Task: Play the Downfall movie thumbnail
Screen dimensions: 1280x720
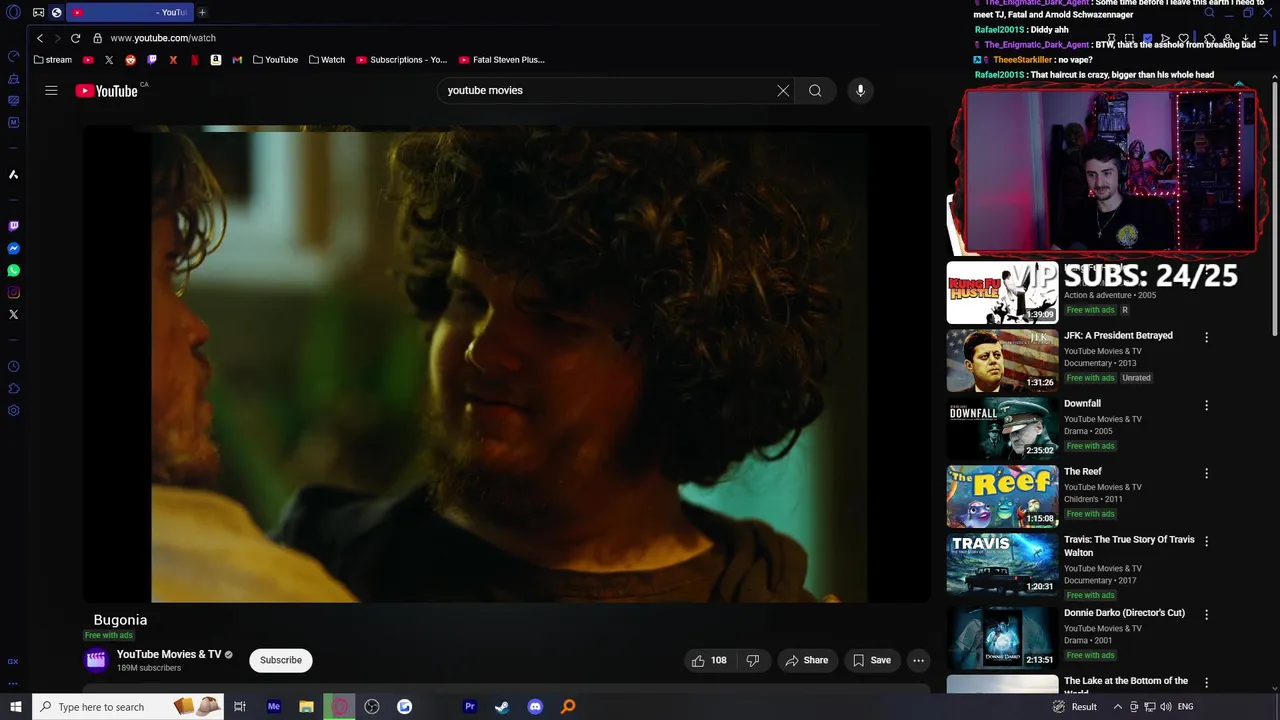Action: click(x=1002, y=429)
